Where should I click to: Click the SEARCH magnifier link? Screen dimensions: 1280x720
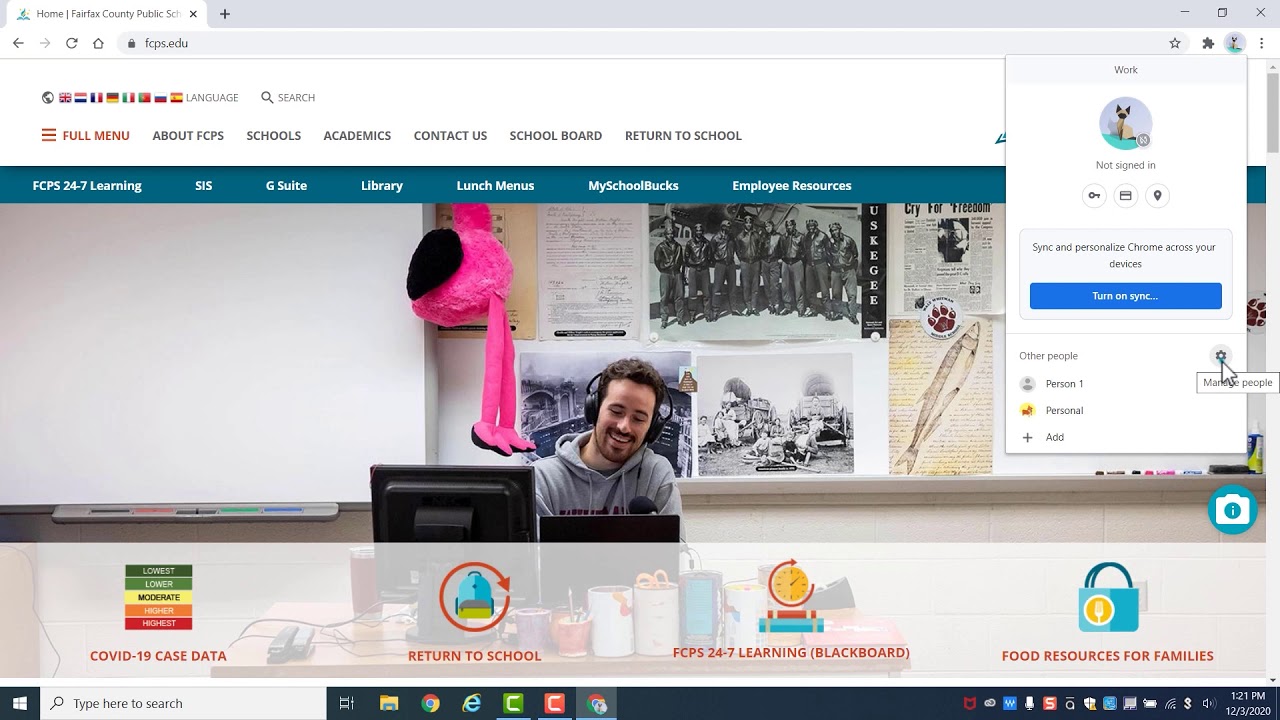[288, 97]
